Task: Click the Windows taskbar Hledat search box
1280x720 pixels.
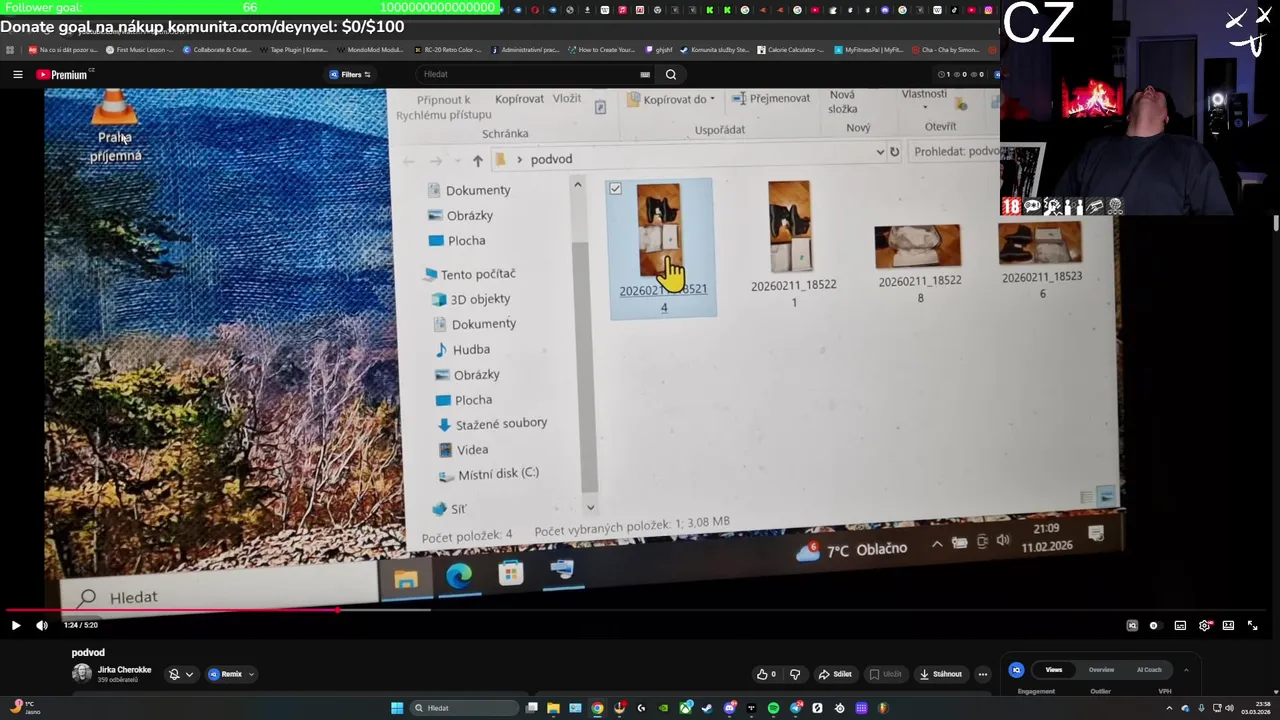Action: [465, 708]
